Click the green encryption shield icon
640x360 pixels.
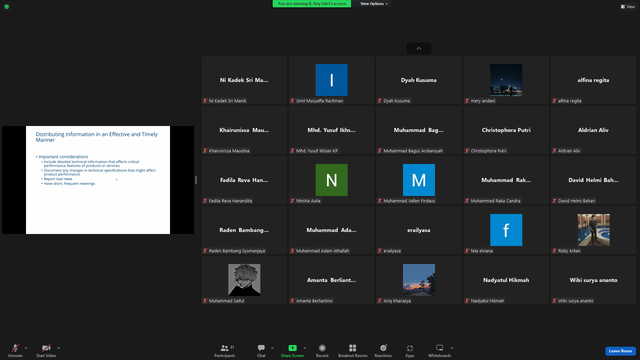(x=7, y=7)
